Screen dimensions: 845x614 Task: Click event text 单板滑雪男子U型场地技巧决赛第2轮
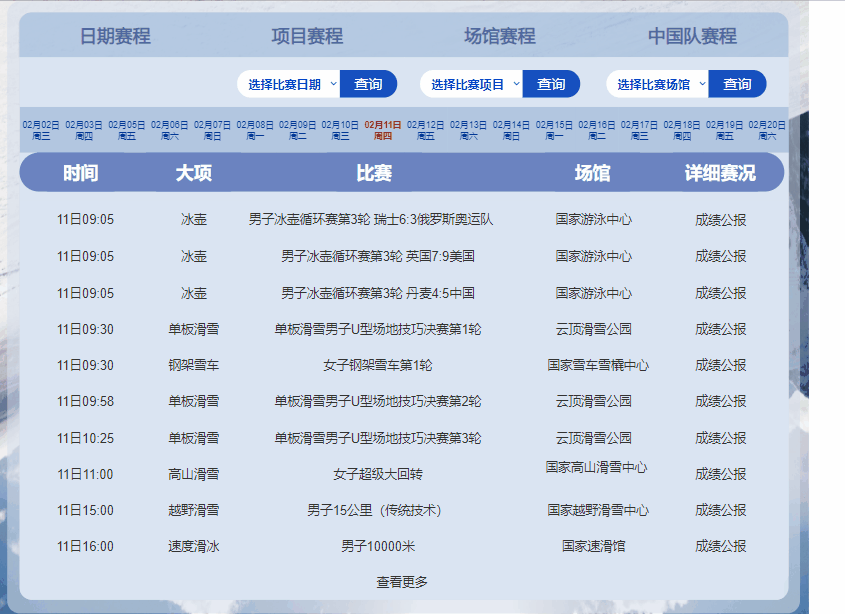click(x=378, y=402)
